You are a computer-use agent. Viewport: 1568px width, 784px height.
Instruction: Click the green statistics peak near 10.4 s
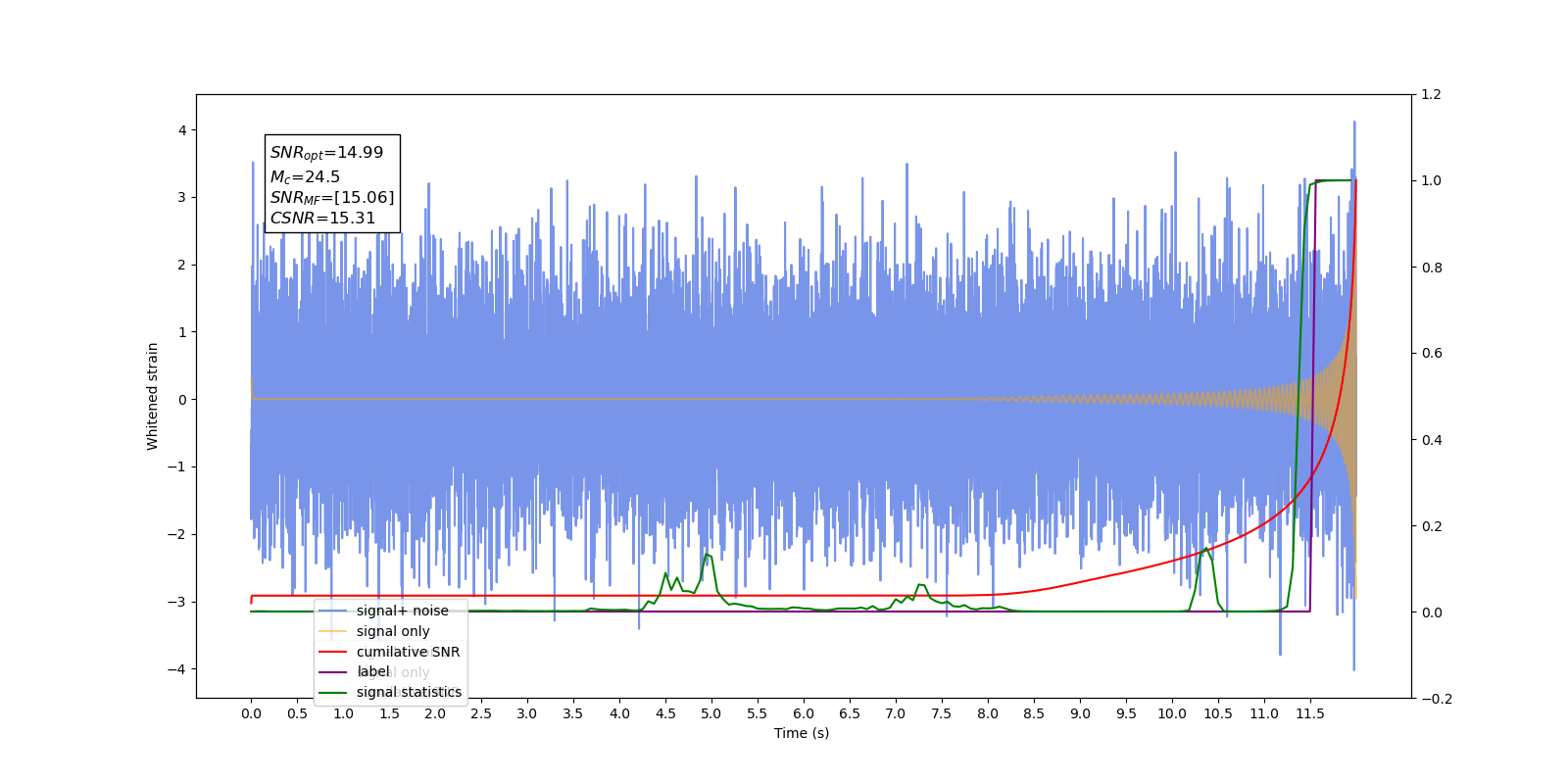click(1205, 549)
